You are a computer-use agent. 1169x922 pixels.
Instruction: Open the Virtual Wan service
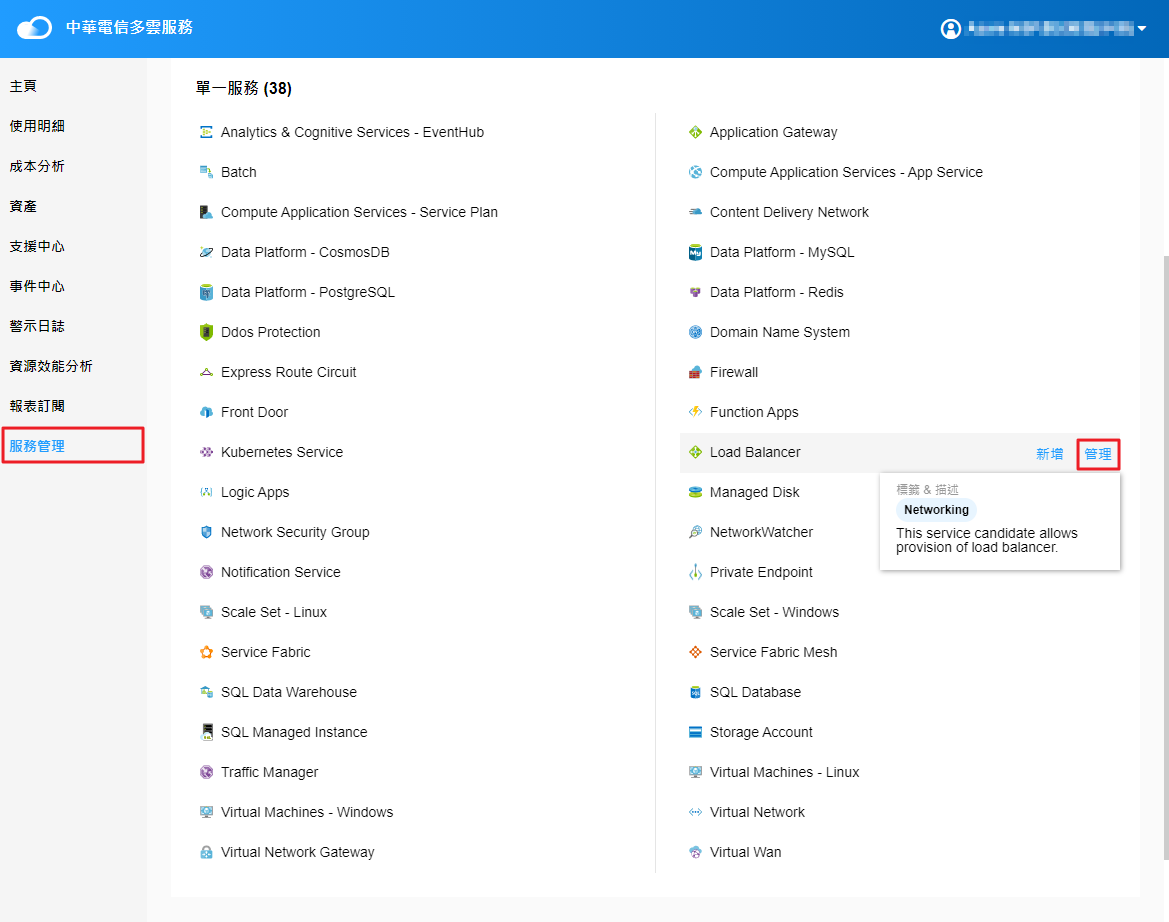(x=746, y=852)
